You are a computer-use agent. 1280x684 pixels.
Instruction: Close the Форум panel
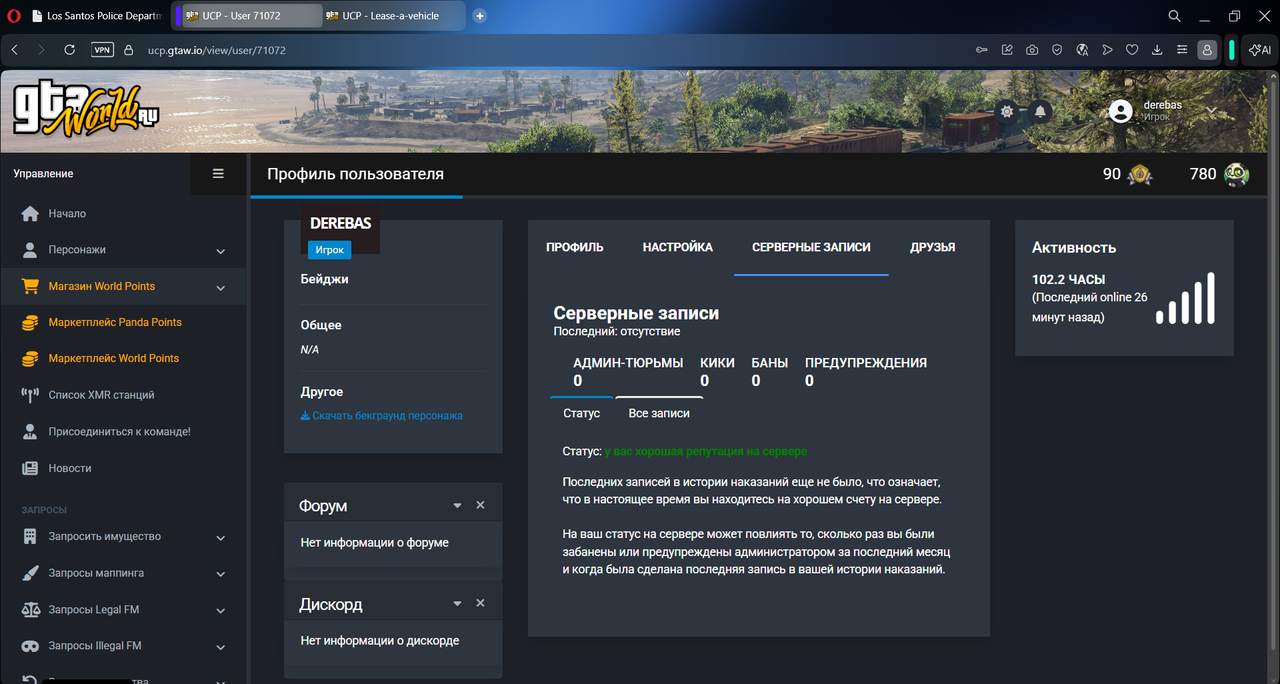480,506
